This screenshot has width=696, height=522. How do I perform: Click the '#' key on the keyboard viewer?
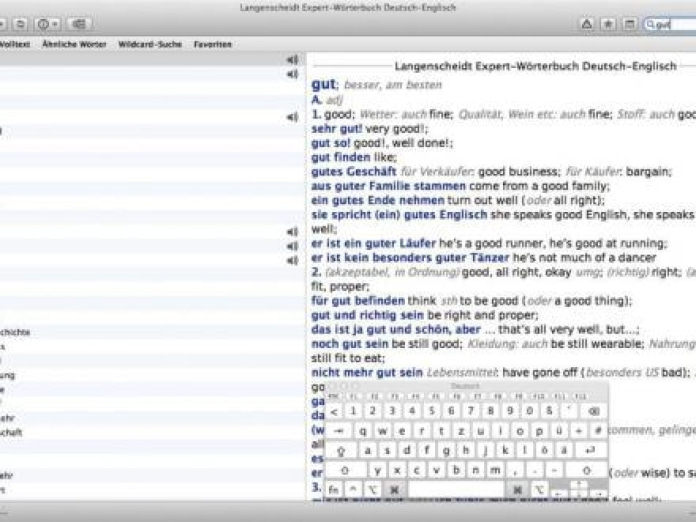tap(598, 431)
